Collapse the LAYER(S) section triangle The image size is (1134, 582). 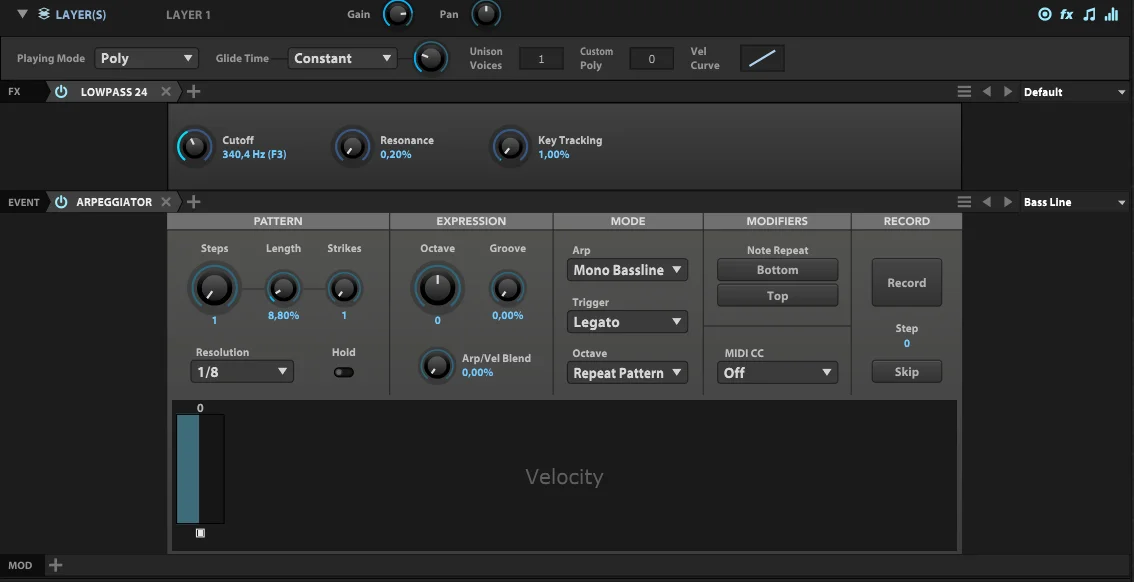click(22, 14)
